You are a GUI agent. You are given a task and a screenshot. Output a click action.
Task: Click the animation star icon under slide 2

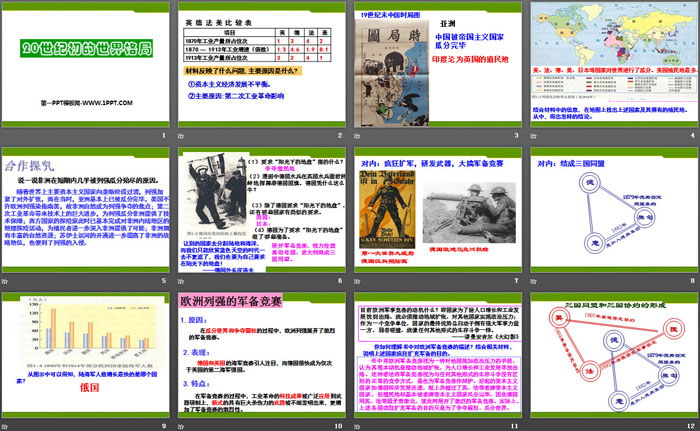181,136
